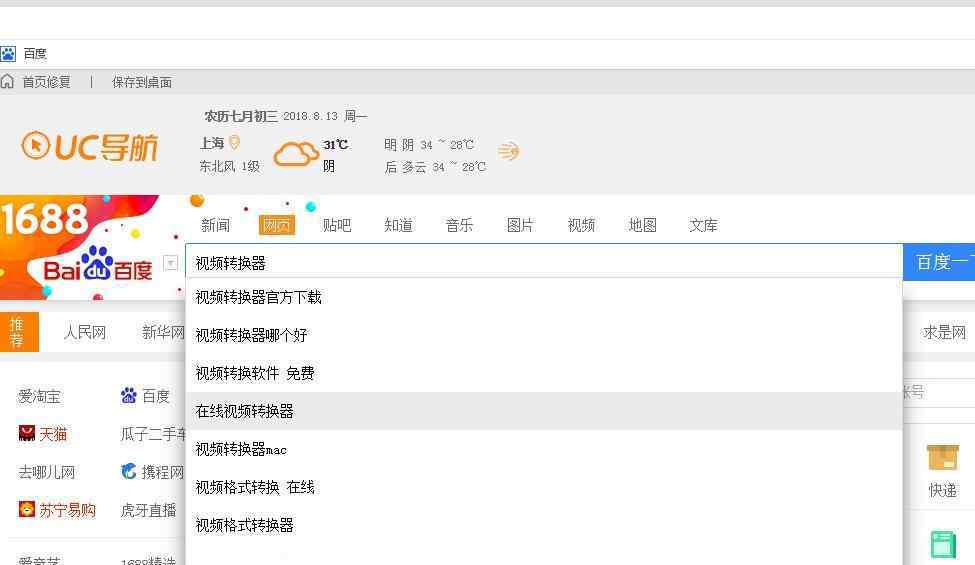Open the 首页修复 link
Image resolution: width=975 pixels, height=565 pixels.
[47, 82]
